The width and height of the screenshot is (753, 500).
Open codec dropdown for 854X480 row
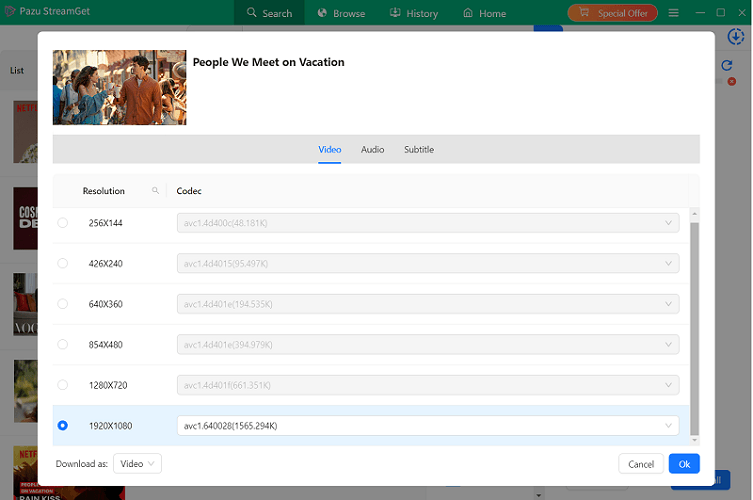(428, 344)
